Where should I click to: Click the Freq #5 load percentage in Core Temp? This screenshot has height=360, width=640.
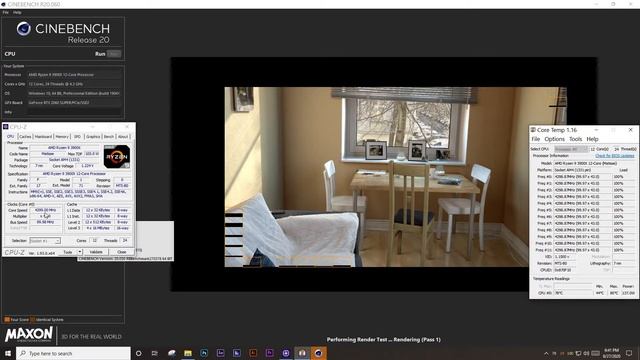tap(624, 210)
